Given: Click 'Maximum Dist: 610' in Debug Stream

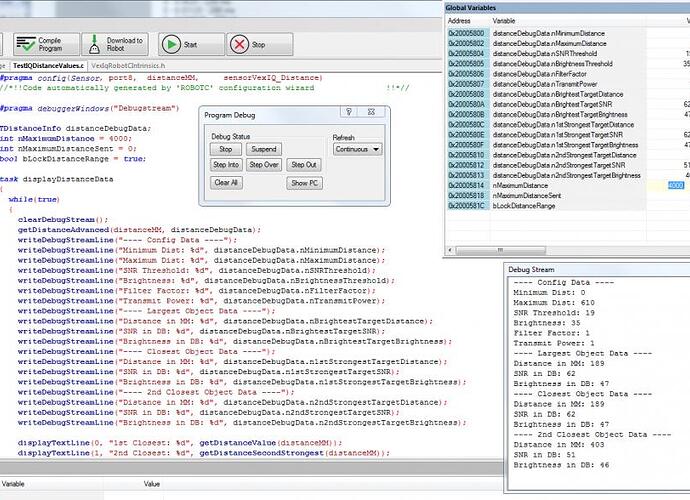Looking at the screenshot, I should (554, 303).
